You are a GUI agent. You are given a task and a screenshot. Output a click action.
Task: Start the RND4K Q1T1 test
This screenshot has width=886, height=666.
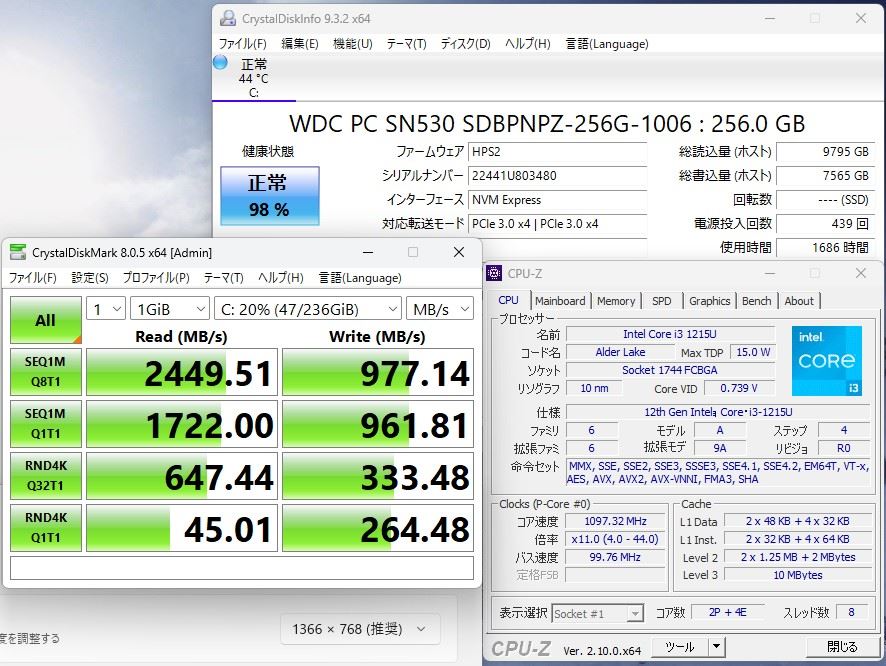(x=46, y=528)
